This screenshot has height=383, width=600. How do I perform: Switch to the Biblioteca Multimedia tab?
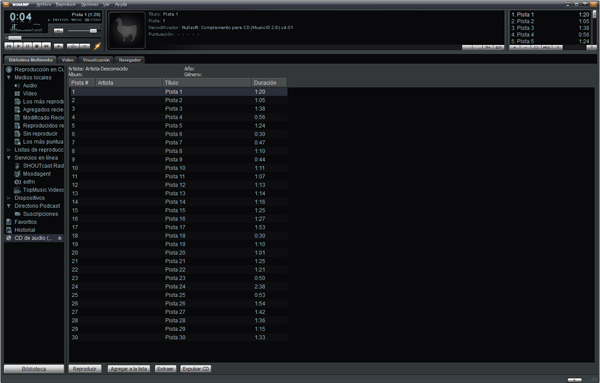point(31,60)
